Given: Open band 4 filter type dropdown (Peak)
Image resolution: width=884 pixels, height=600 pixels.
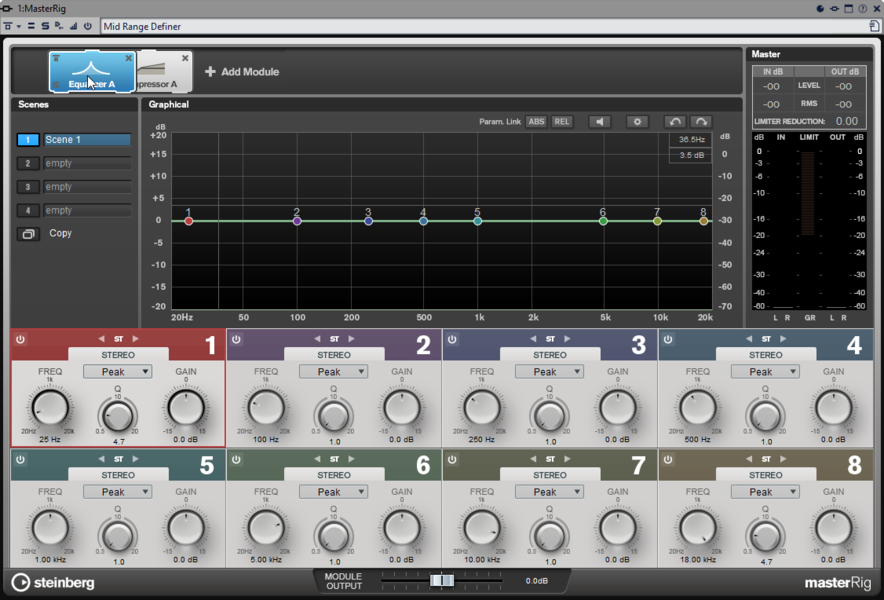Looking at the screenshot, I should pyautogui.click(x=765, y=372).
